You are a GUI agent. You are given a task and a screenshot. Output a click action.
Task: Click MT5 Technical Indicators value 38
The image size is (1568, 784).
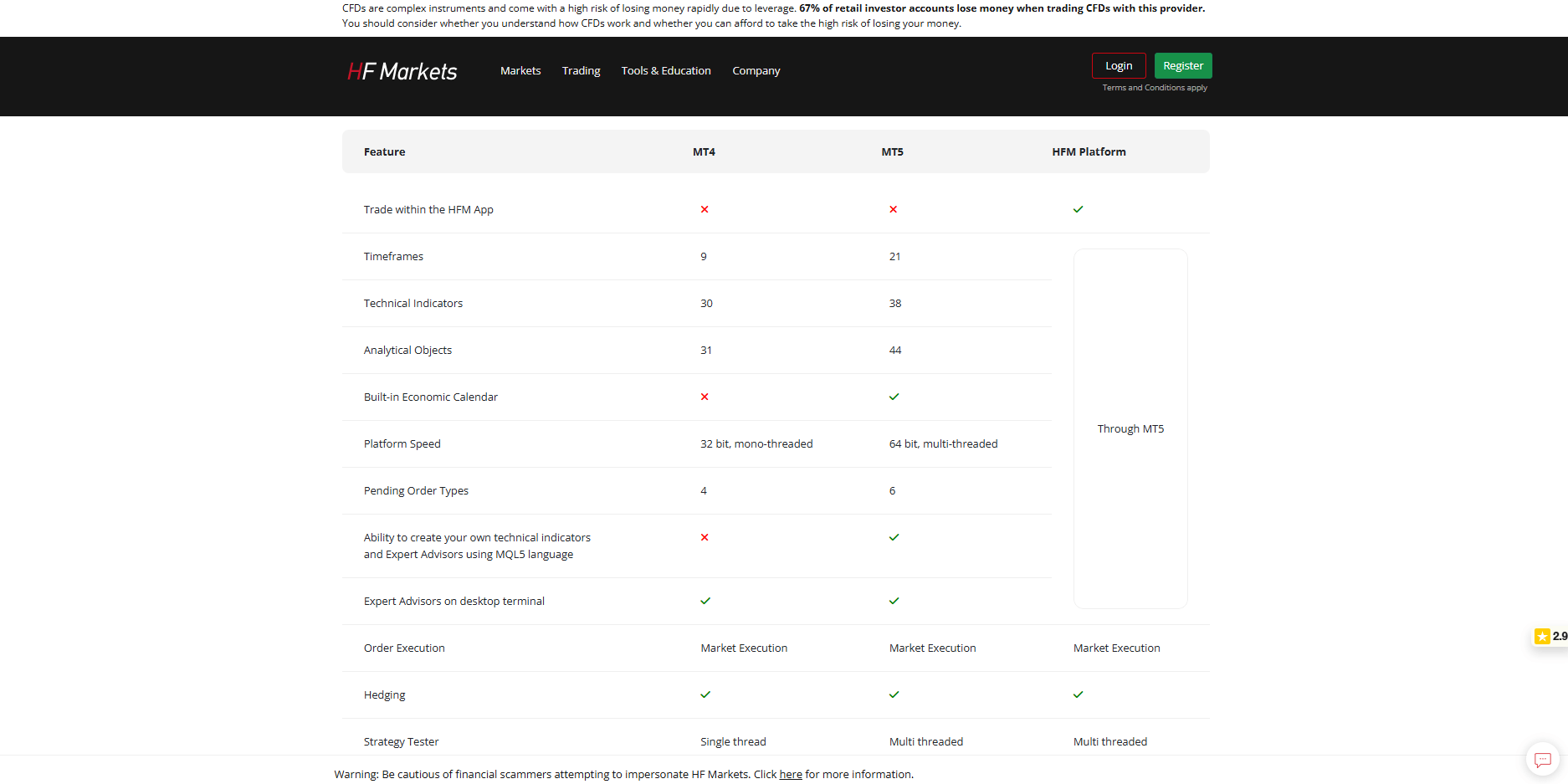895,303
